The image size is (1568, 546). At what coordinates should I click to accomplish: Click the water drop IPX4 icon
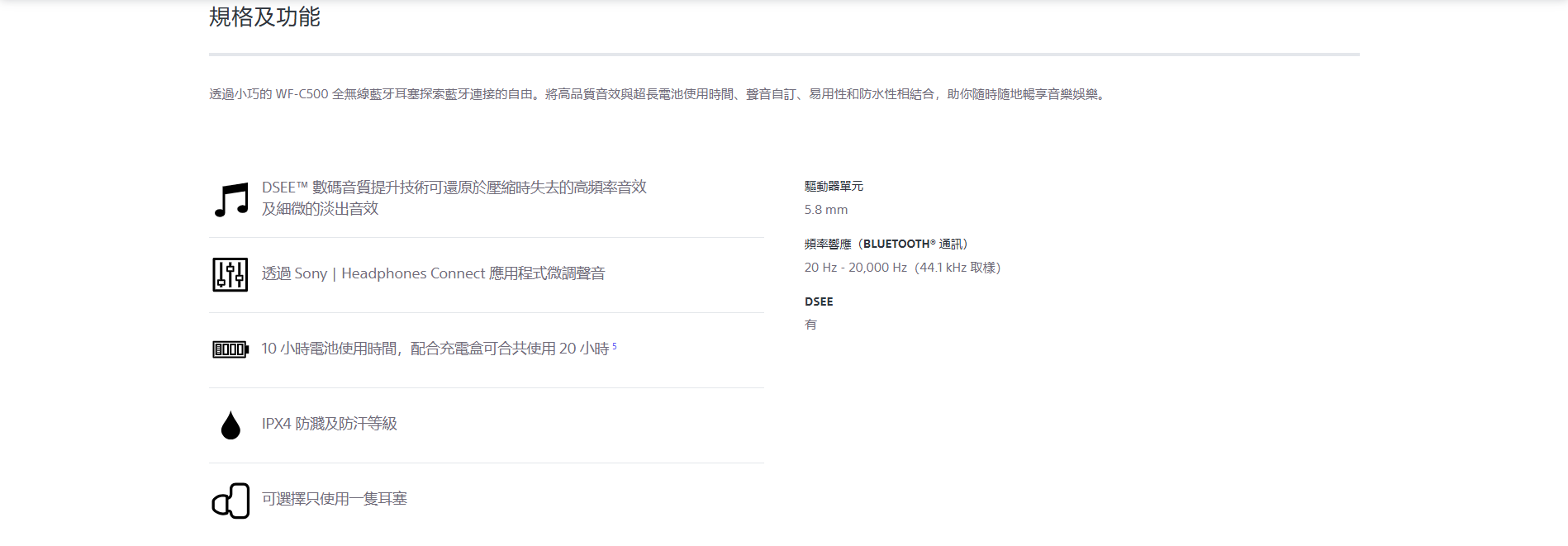(230, 425)
